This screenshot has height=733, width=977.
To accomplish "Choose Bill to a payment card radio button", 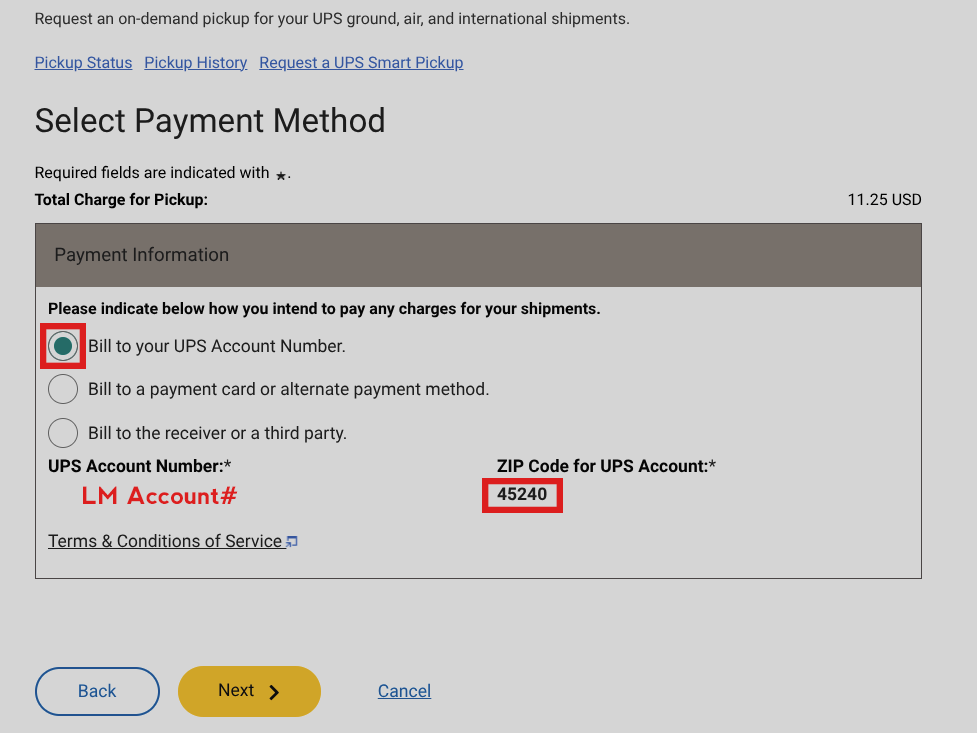I will pyautogui.click(x=63, y=389).
